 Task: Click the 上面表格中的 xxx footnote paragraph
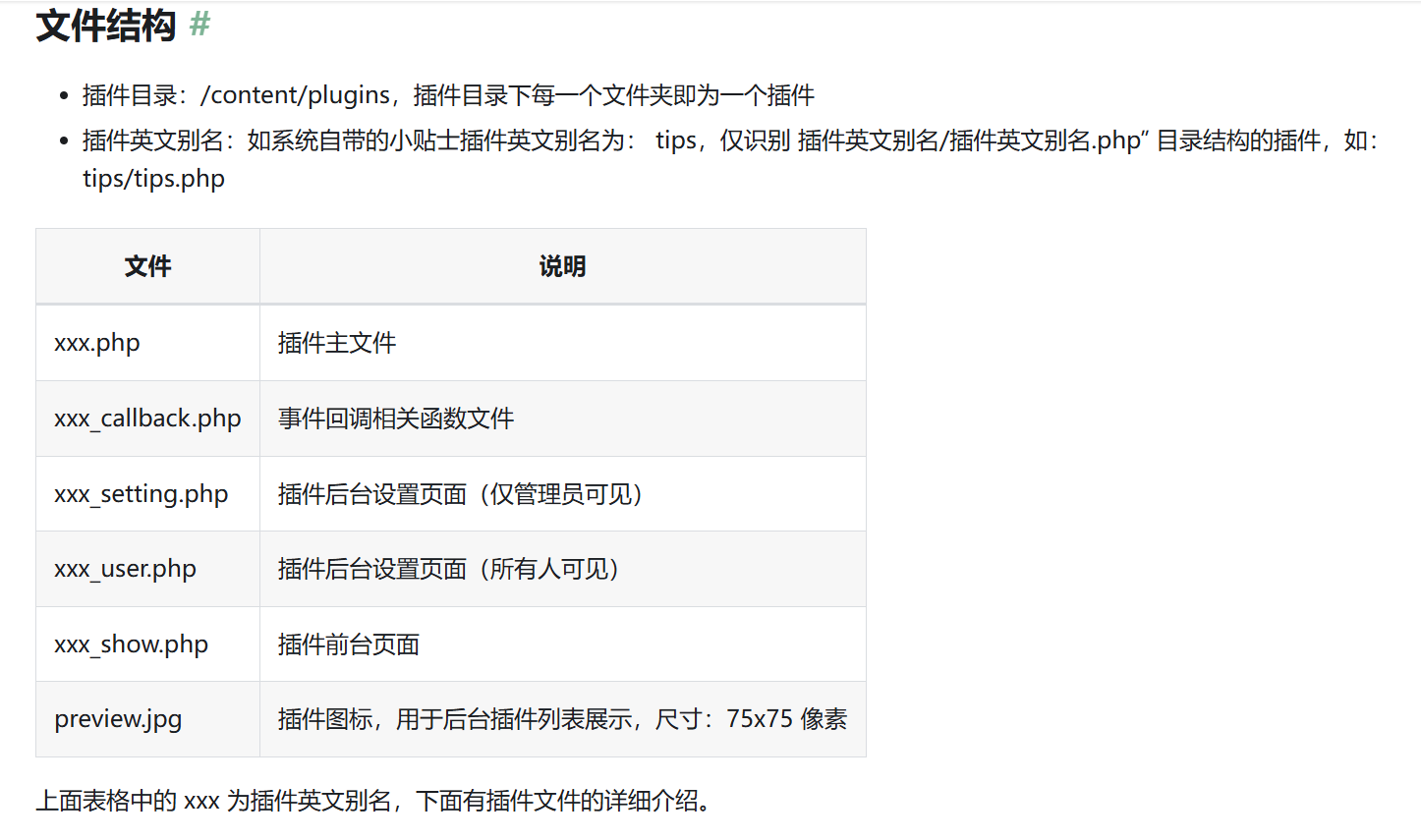[373, 801]
